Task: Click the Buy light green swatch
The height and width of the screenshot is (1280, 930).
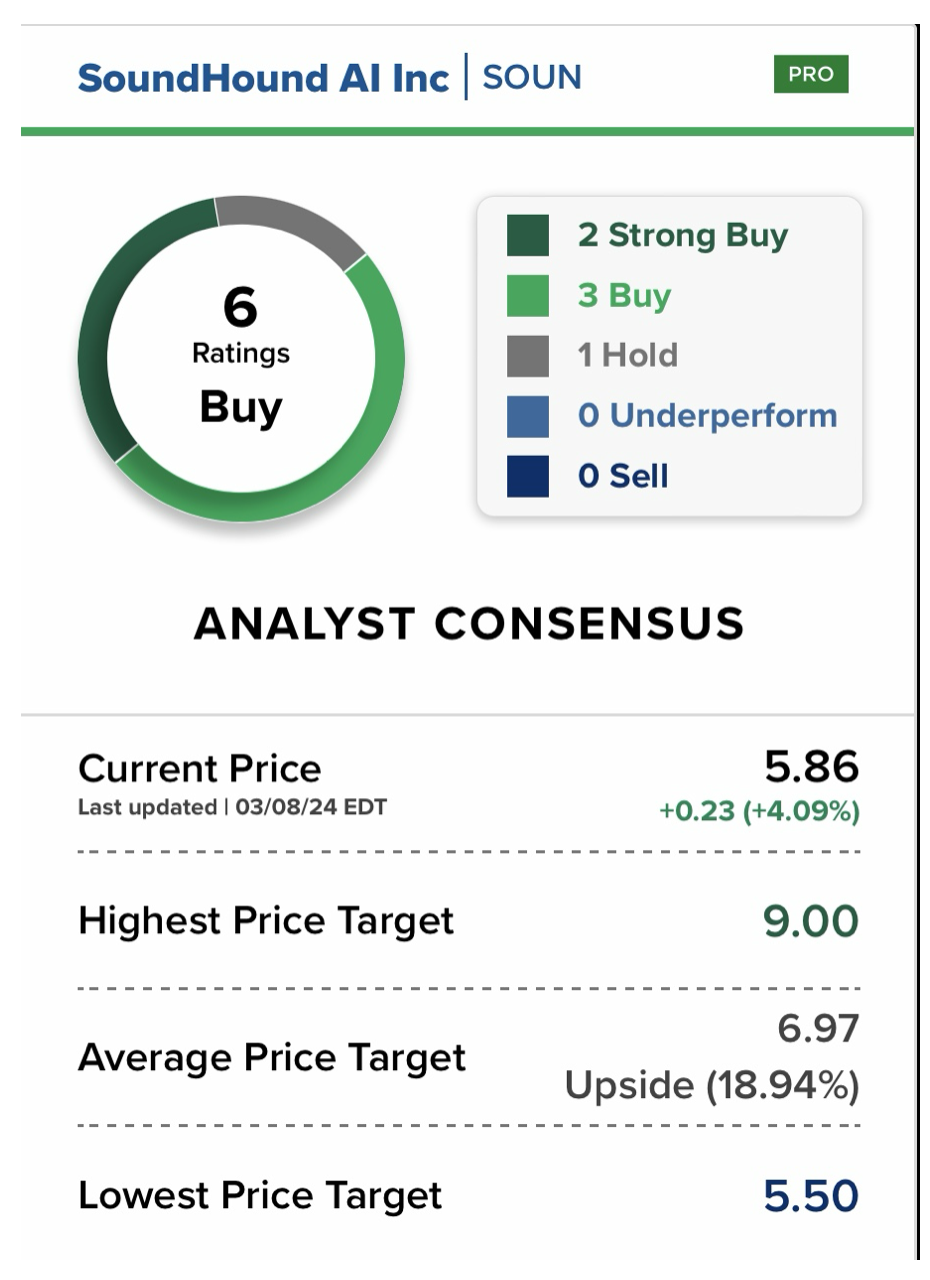Action: 527,296
